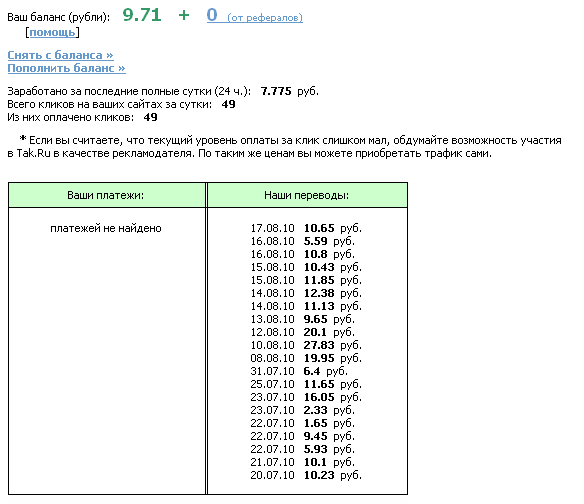This screenshot has height=504, width=584.
Task: Click 49 in the Всего кликов line
Action: pos(228,104)
